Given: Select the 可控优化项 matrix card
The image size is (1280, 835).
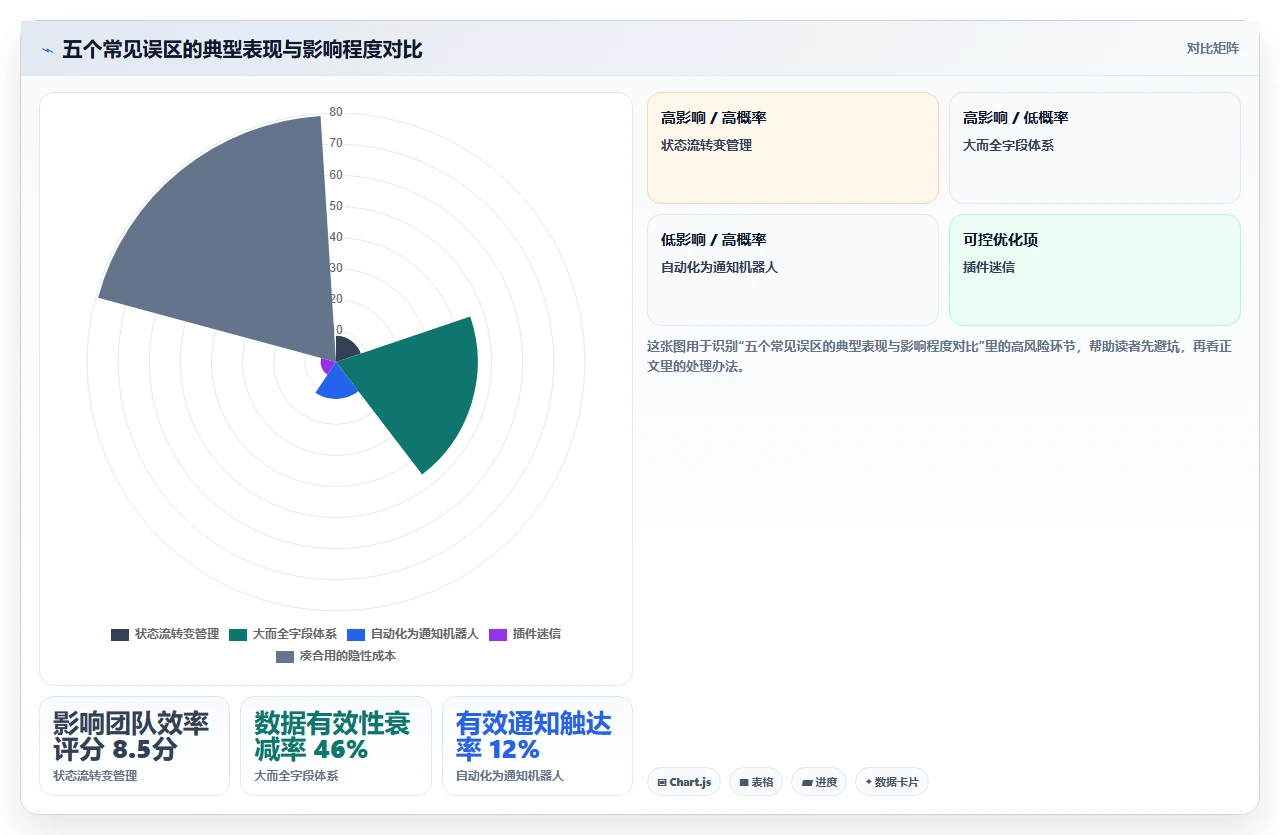Looking at the screenshot, I should pyautogui.click(x=1095, y=270).
